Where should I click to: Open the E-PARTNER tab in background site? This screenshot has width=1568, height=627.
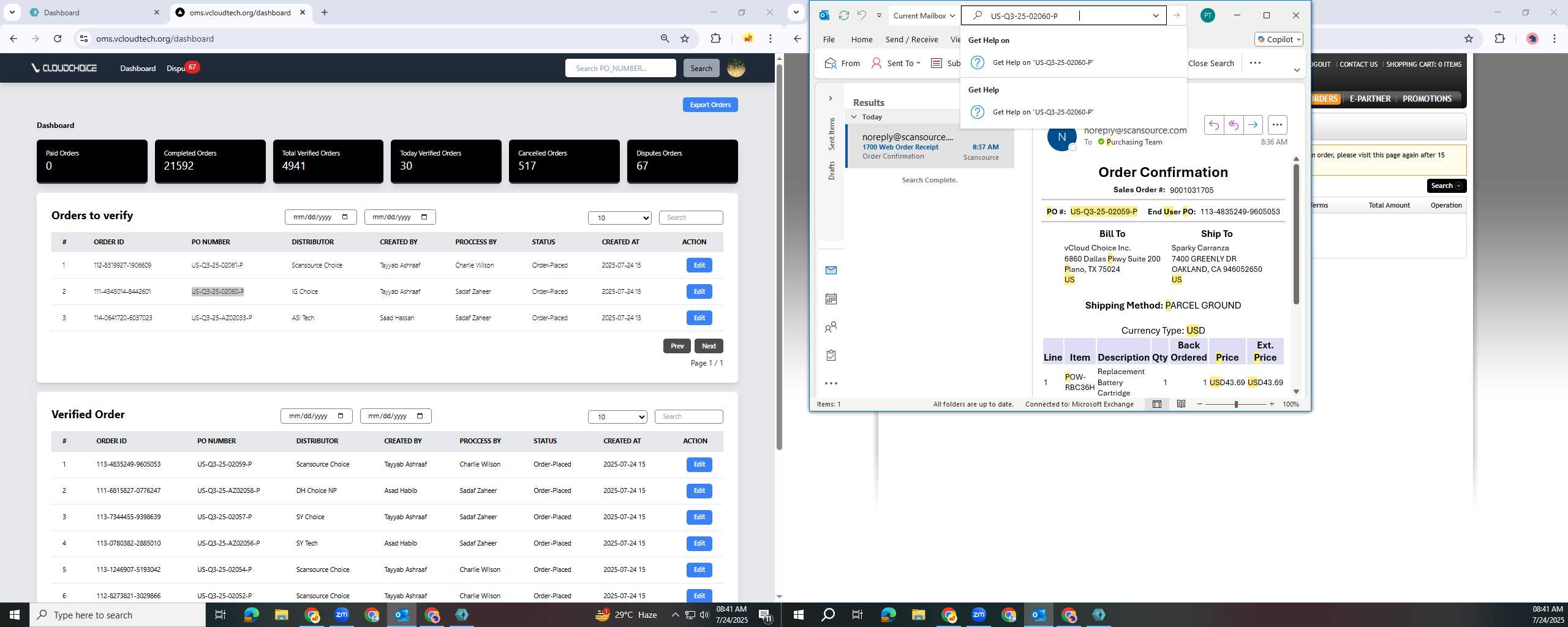coord(1370,99)
